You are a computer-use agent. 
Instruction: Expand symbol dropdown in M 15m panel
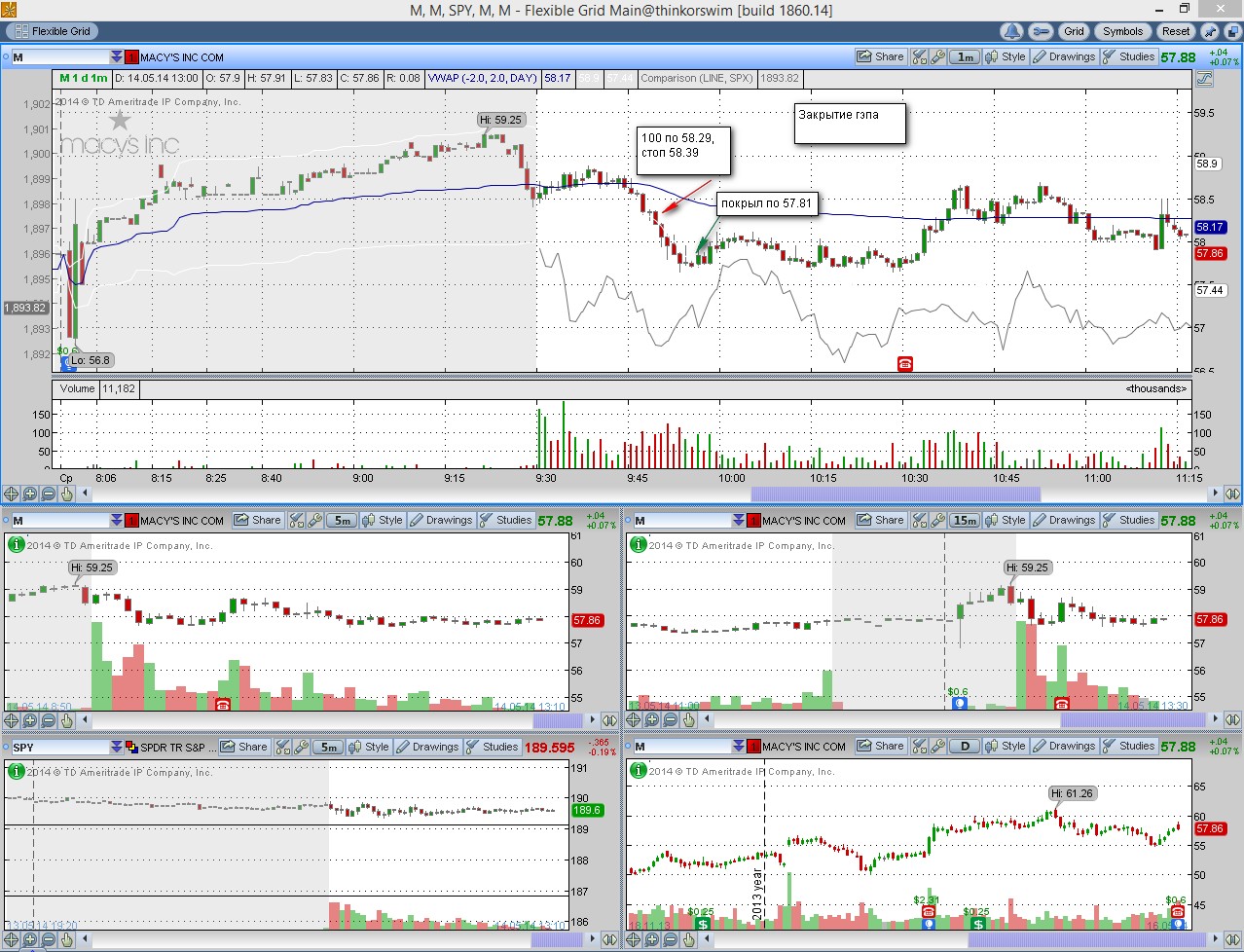(x=739, y=521)
